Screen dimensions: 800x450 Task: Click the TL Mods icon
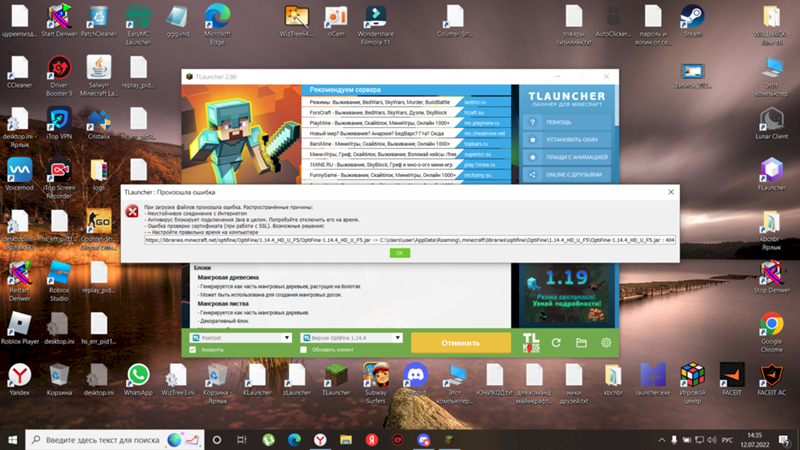531,343
